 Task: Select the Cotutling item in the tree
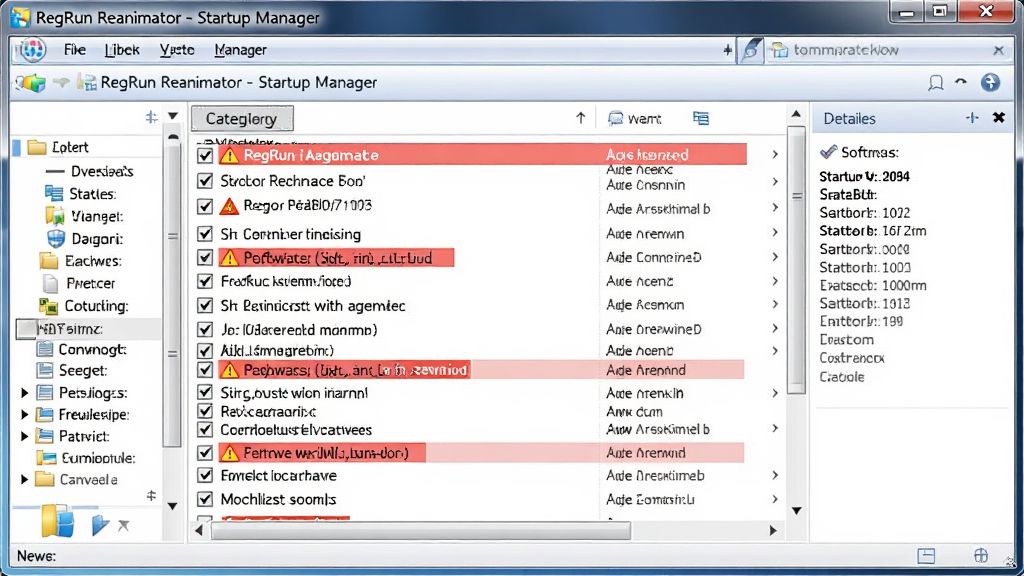96,306
